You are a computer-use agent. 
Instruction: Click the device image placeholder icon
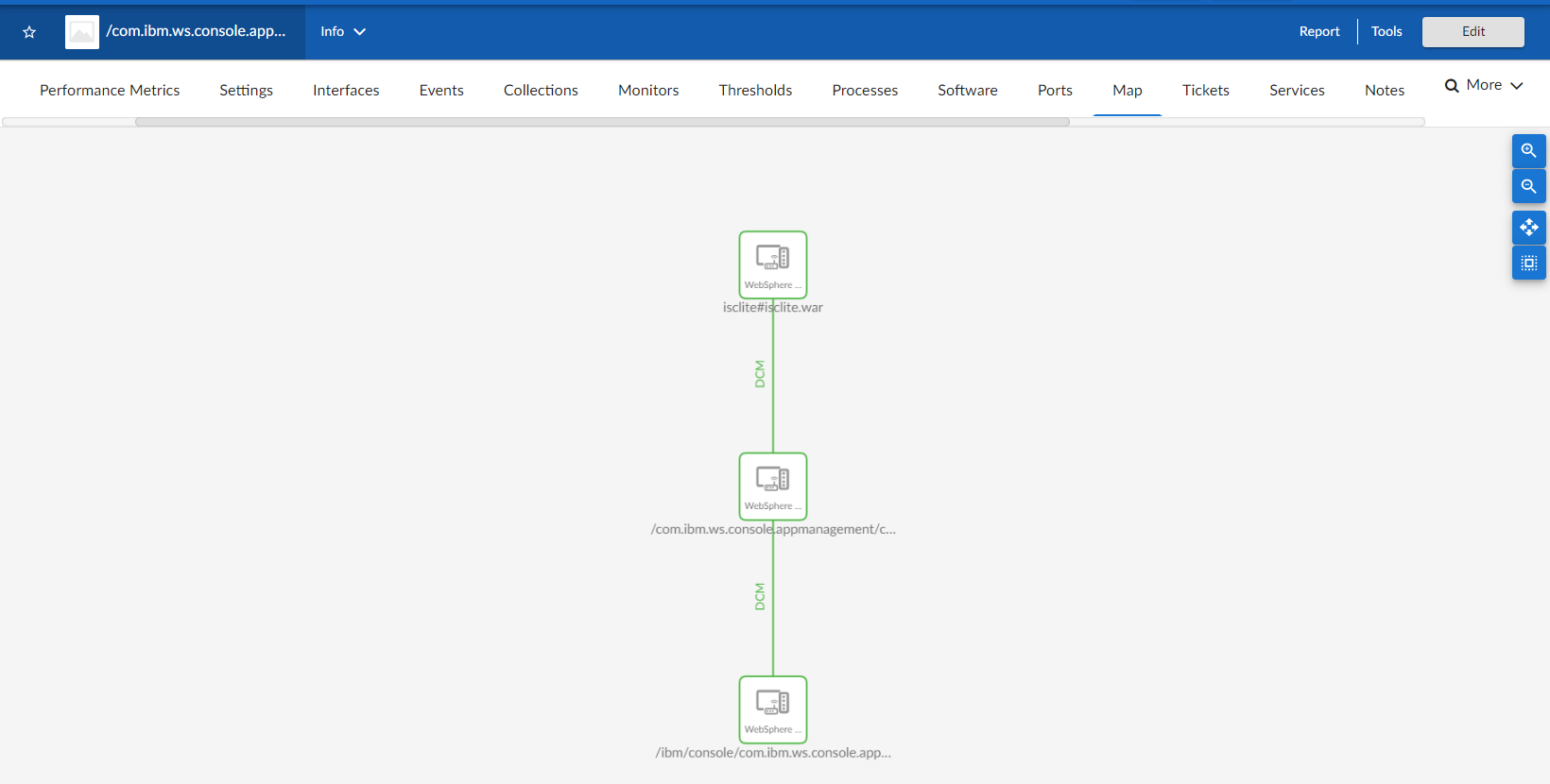click(82, 32)
